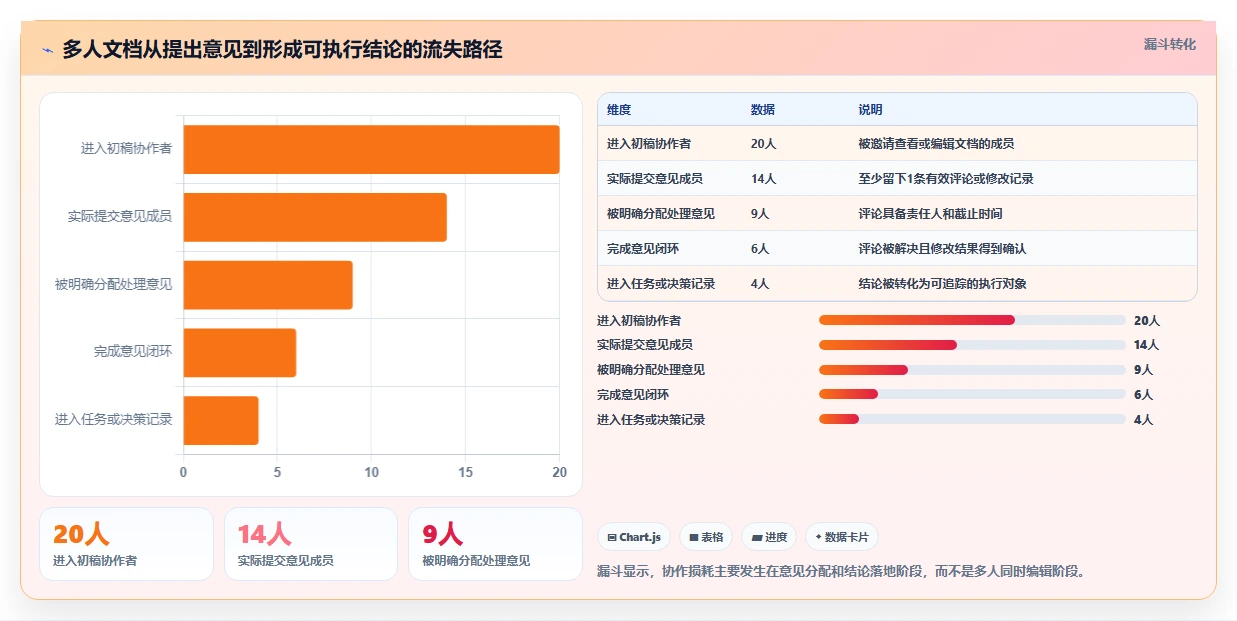Click description 评论被解决且修改结果得到确认
Viewport: 1237px width, 621px height.
coord(942,249)
